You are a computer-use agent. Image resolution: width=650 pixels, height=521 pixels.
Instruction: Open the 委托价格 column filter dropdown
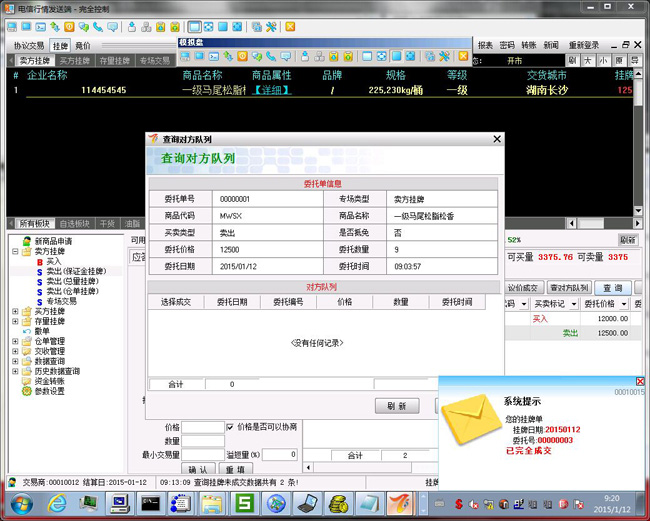[624, 304]
